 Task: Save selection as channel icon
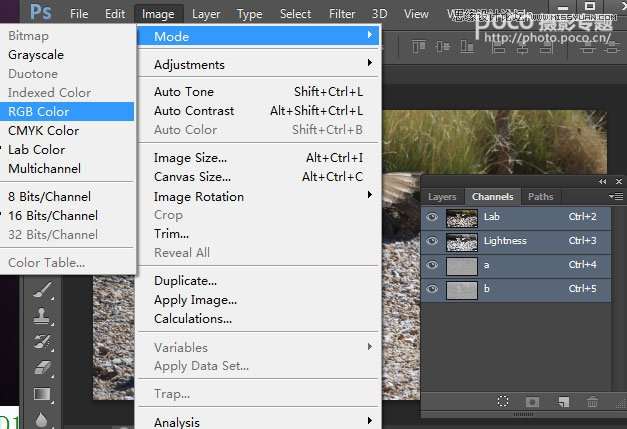tap(532, 401)
